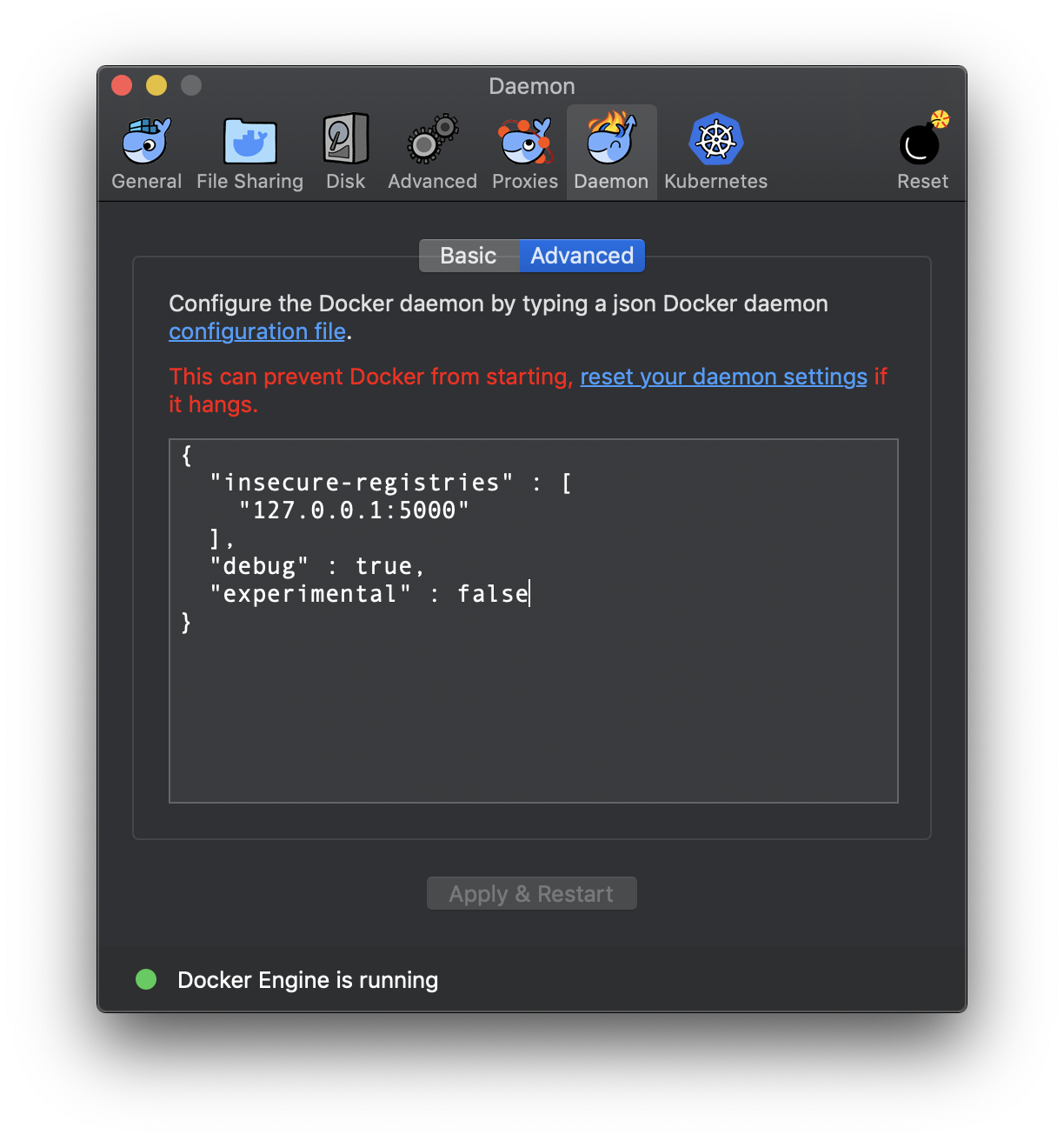This screenshot has width=1064, height=1141.
Task: Click the "experimental" : false line
Action: tap(369, 594)
